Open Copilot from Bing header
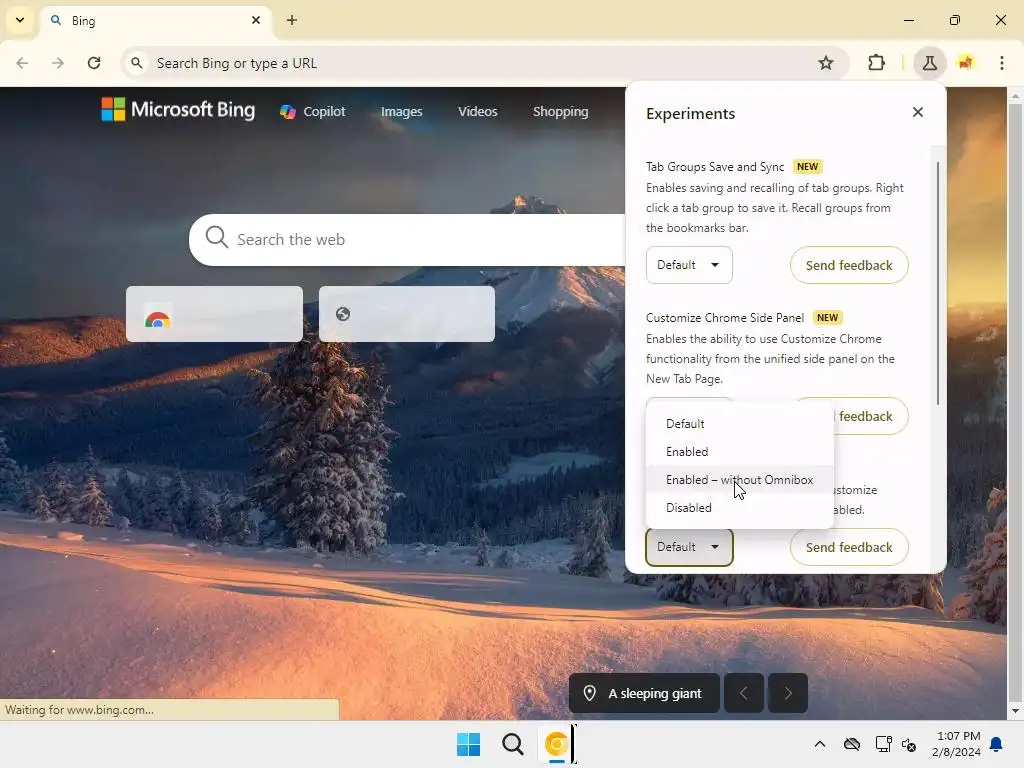The height and width of the screenshot is (768, 1024). pyautogui.click(x=313, y=112)
